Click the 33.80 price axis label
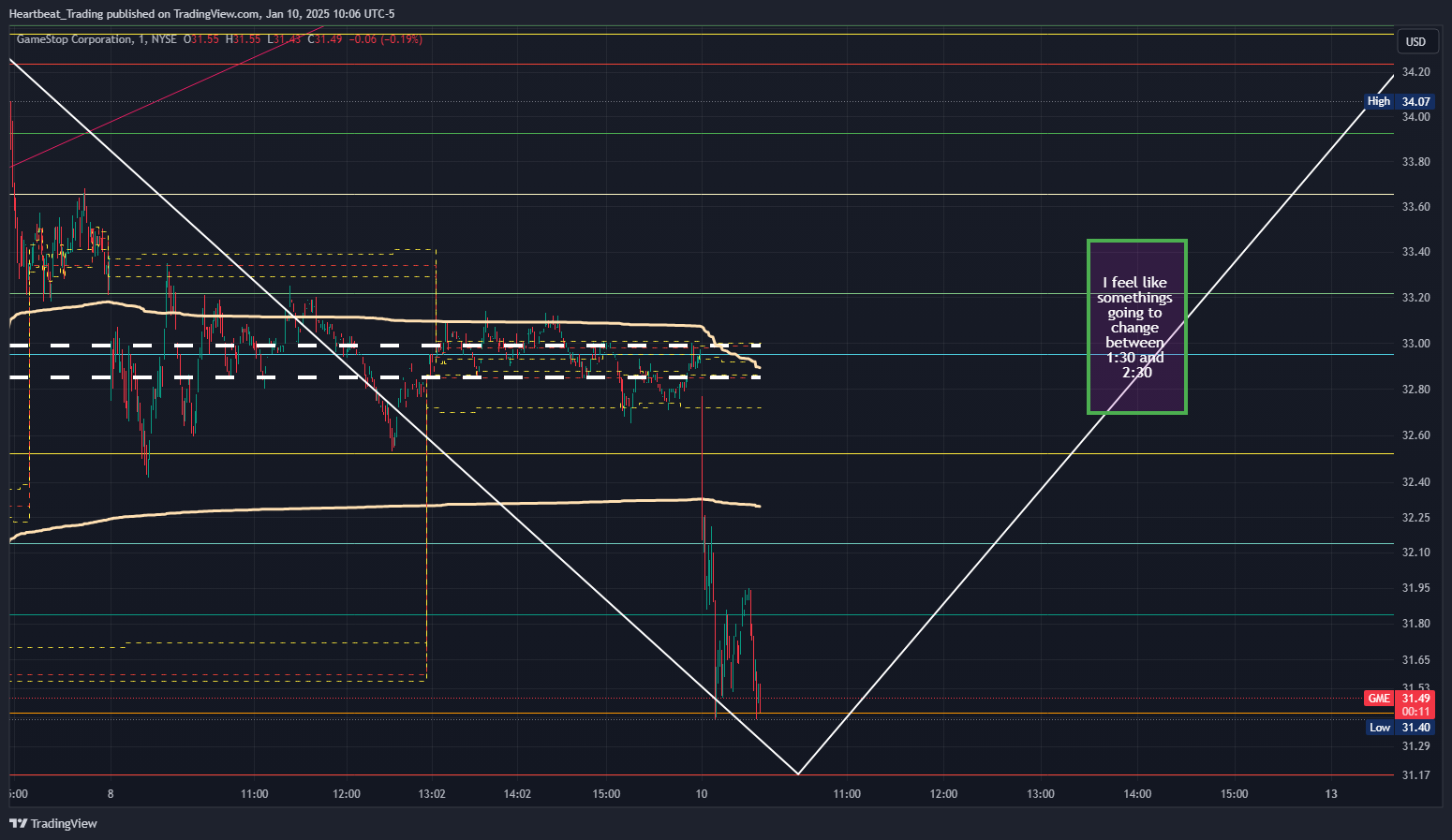The height and width of the screenshot is (840, 1452). (1415, 162)
